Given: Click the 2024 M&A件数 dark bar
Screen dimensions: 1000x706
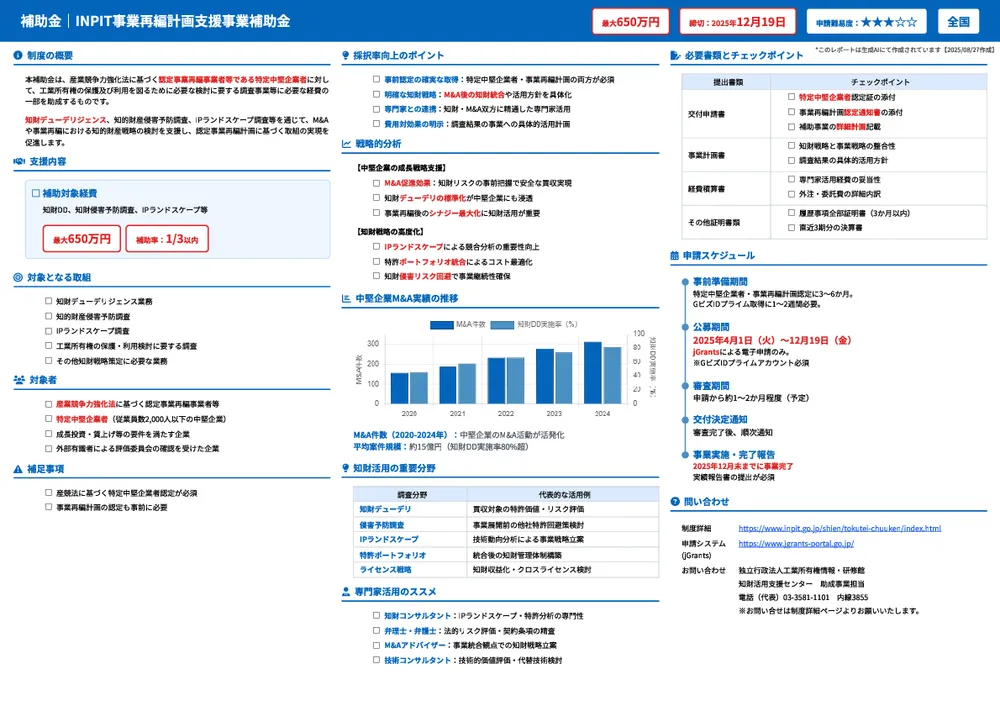Looking at the screenshot, I should 592,372.
